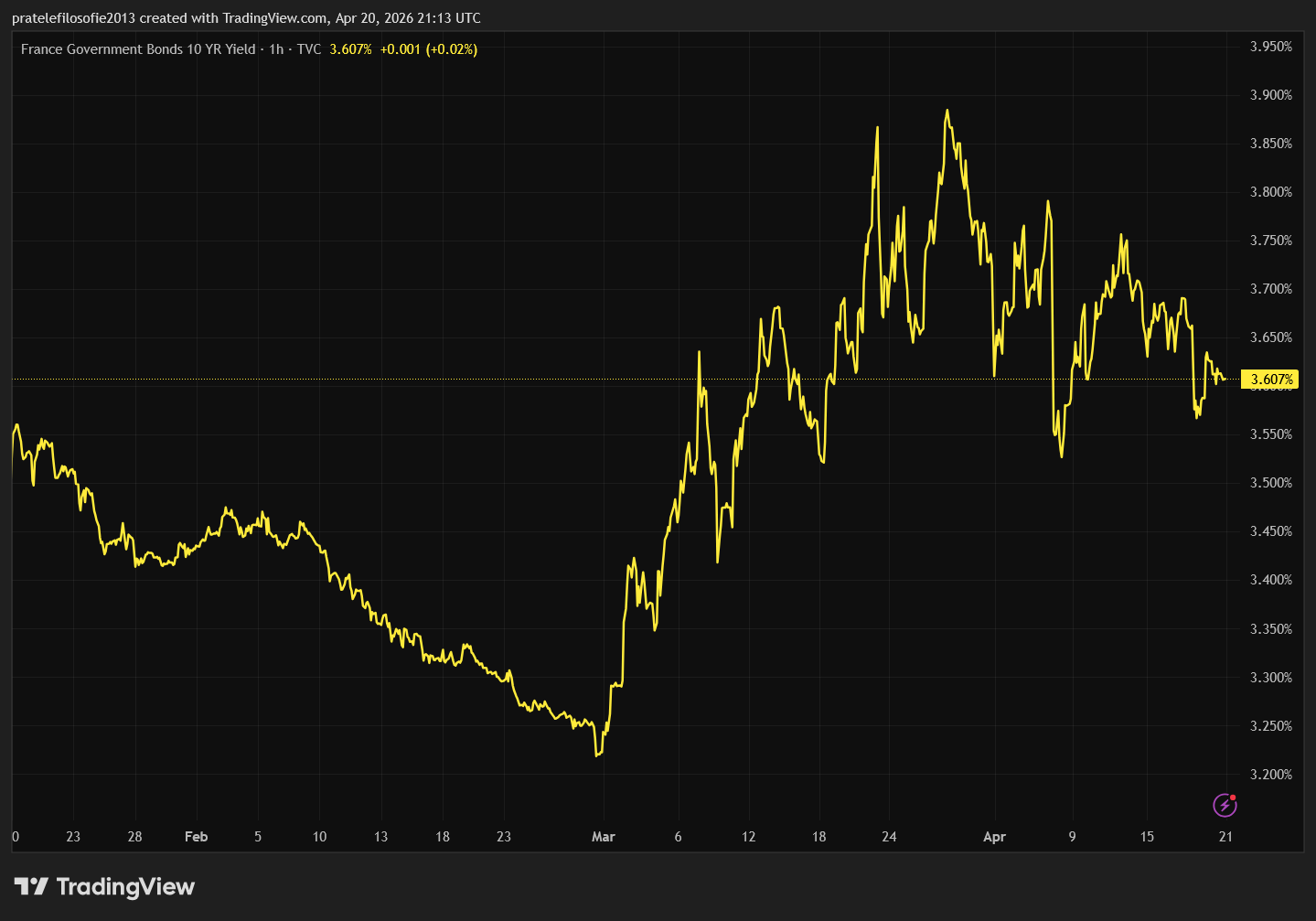Click the 9 date label after Apr
Screen dimensions: 1316x921
(1072, 837)
